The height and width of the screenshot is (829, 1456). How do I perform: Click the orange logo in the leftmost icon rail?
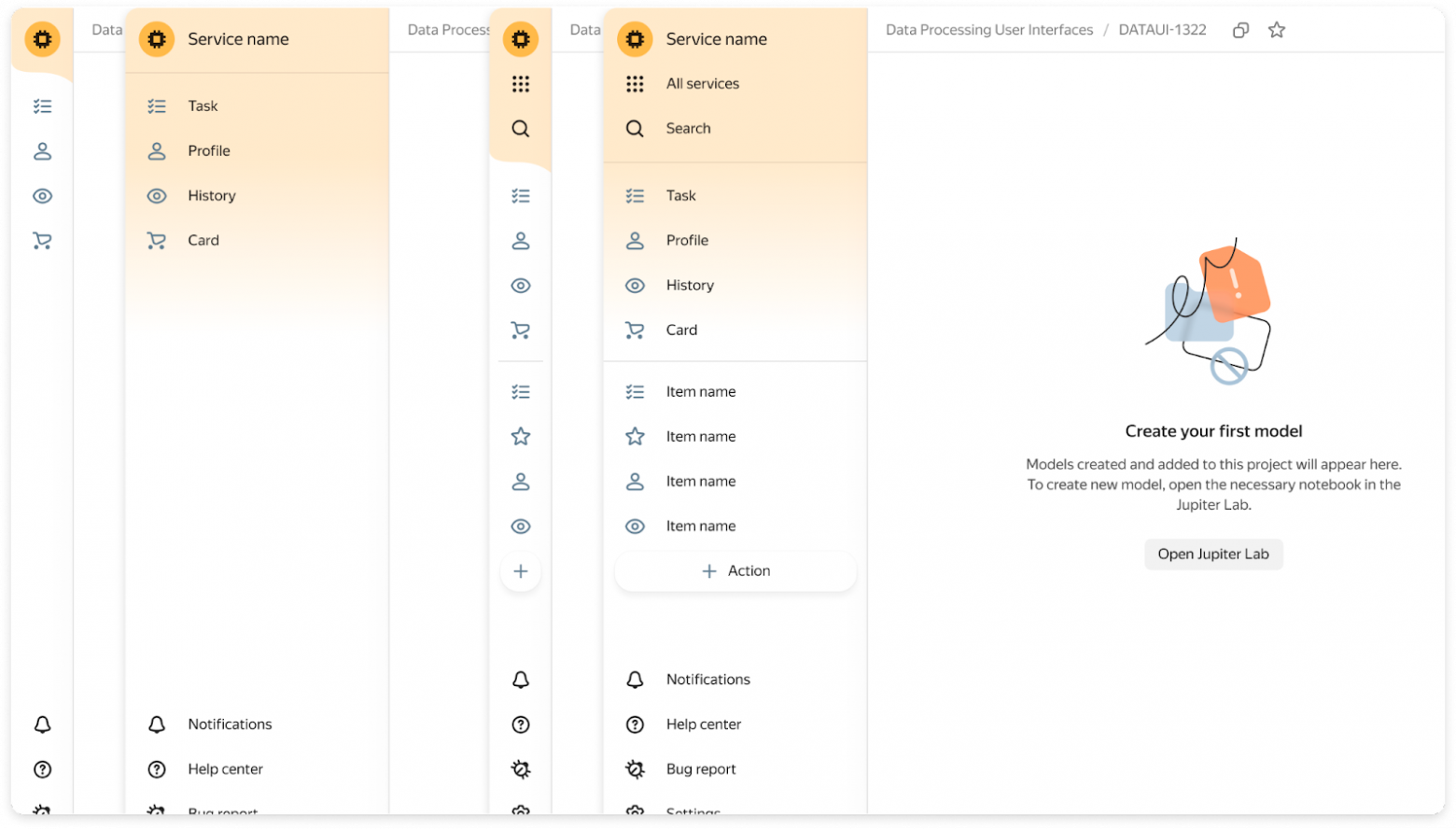click(x=42, y=39)
